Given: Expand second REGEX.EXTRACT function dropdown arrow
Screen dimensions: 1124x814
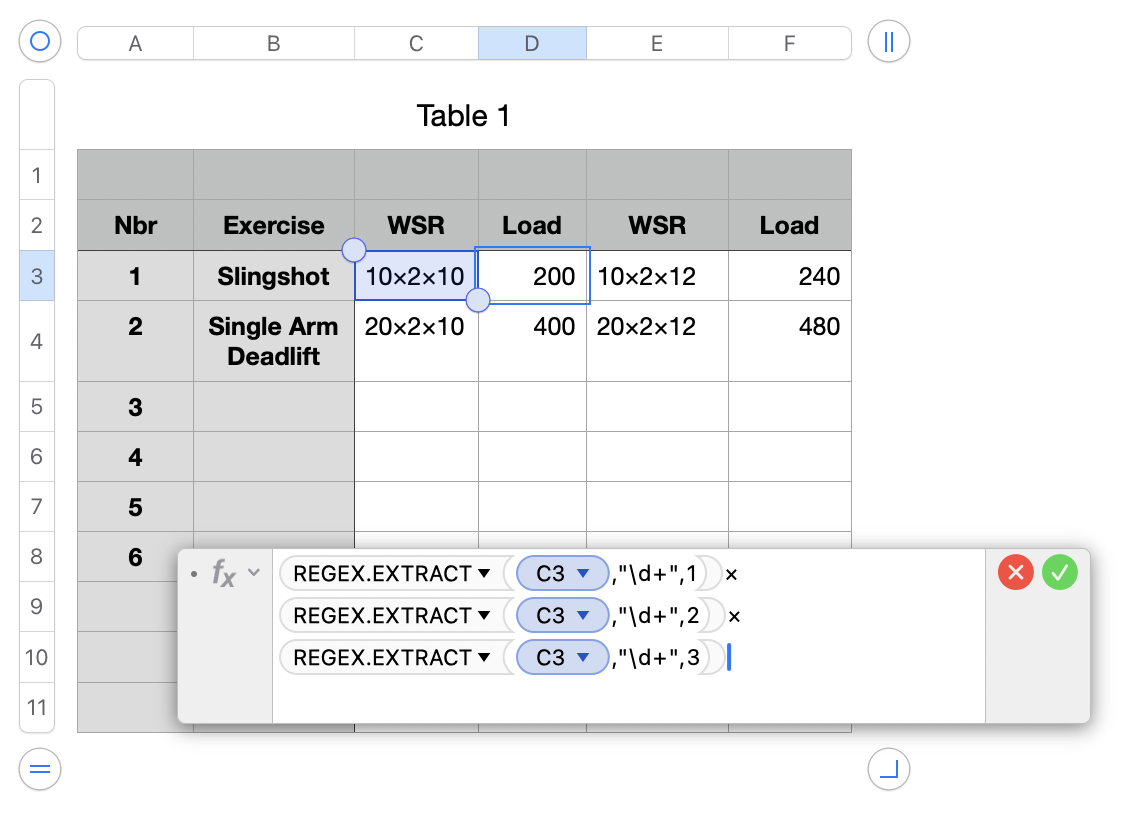Looking at the screenshot, I should pyautogui.click(x=485, y=616).
